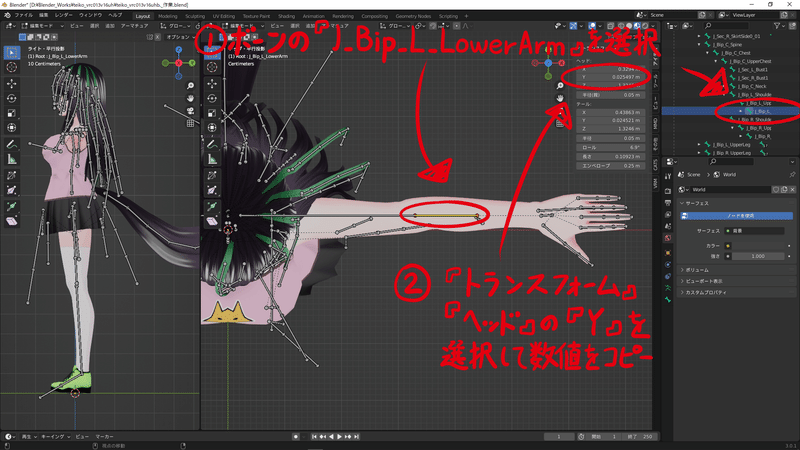
Task: Toggle viewport gizmos button in header
Action: (x=573, y=26)
